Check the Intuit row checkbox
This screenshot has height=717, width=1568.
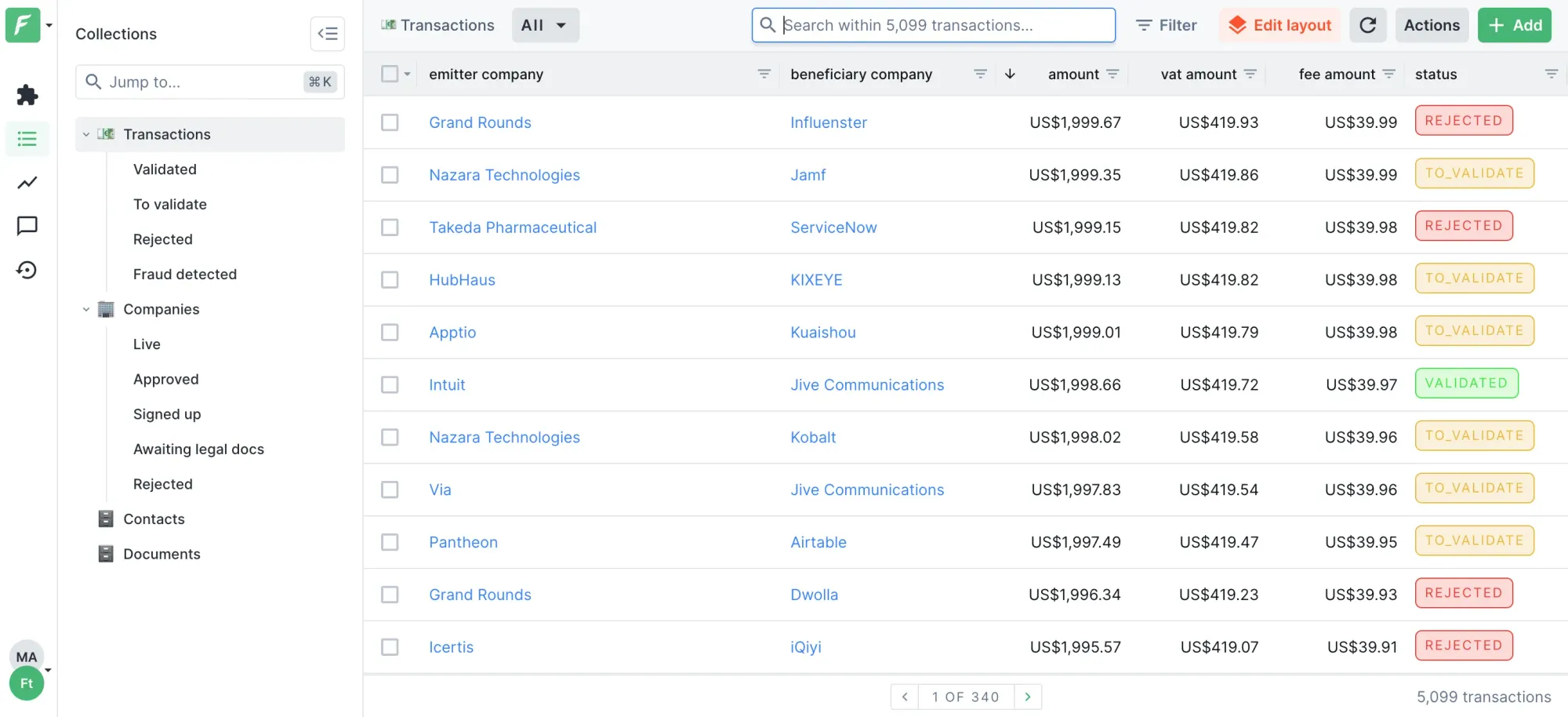(390, 384)
